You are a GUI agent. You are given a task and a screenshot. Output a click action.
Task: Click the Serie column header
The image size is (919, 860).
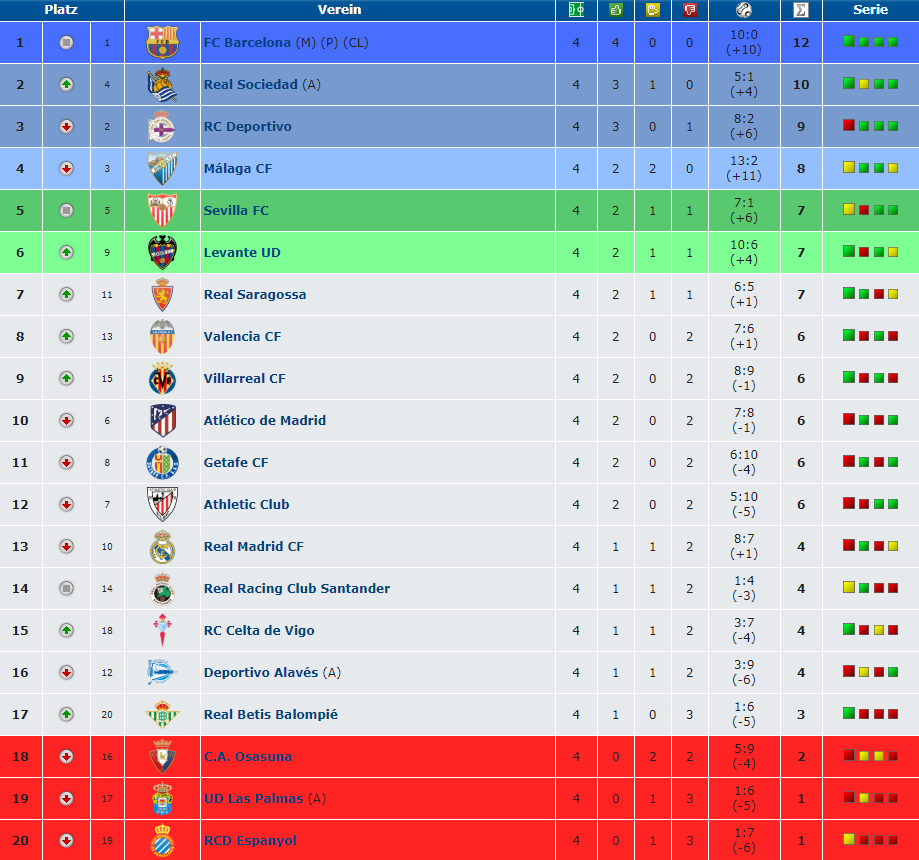870,9
